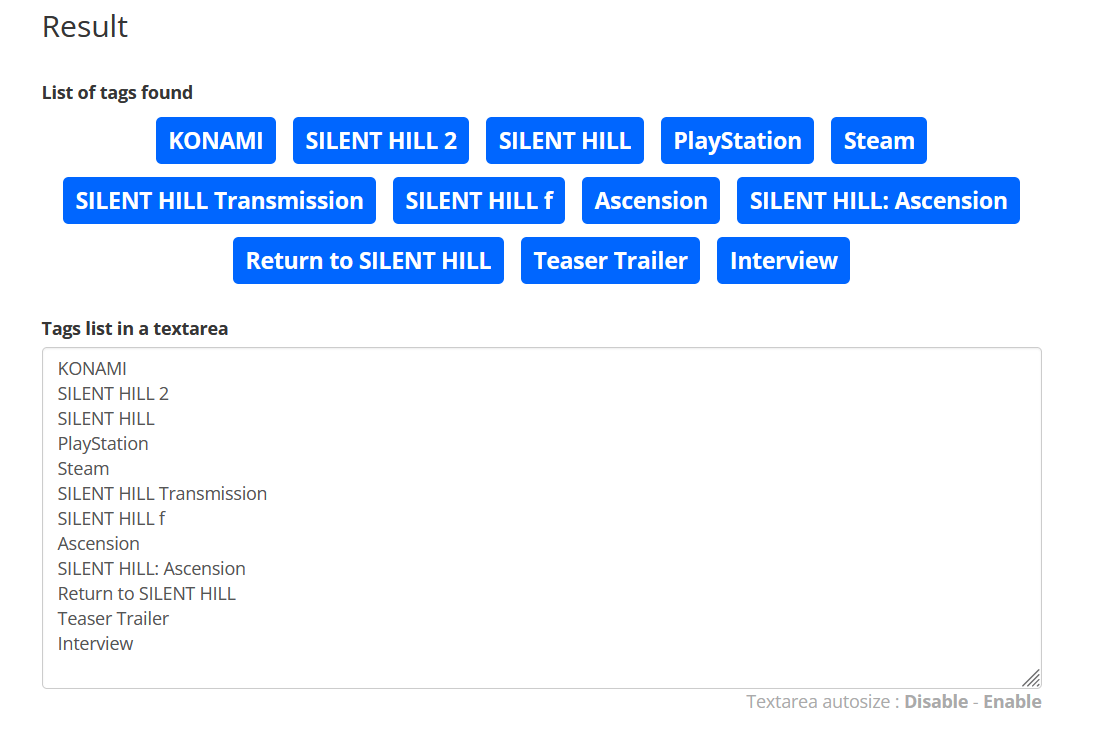Disable textarea autosize
This screenshot has width=1094, height=732.
pos(936,701)
